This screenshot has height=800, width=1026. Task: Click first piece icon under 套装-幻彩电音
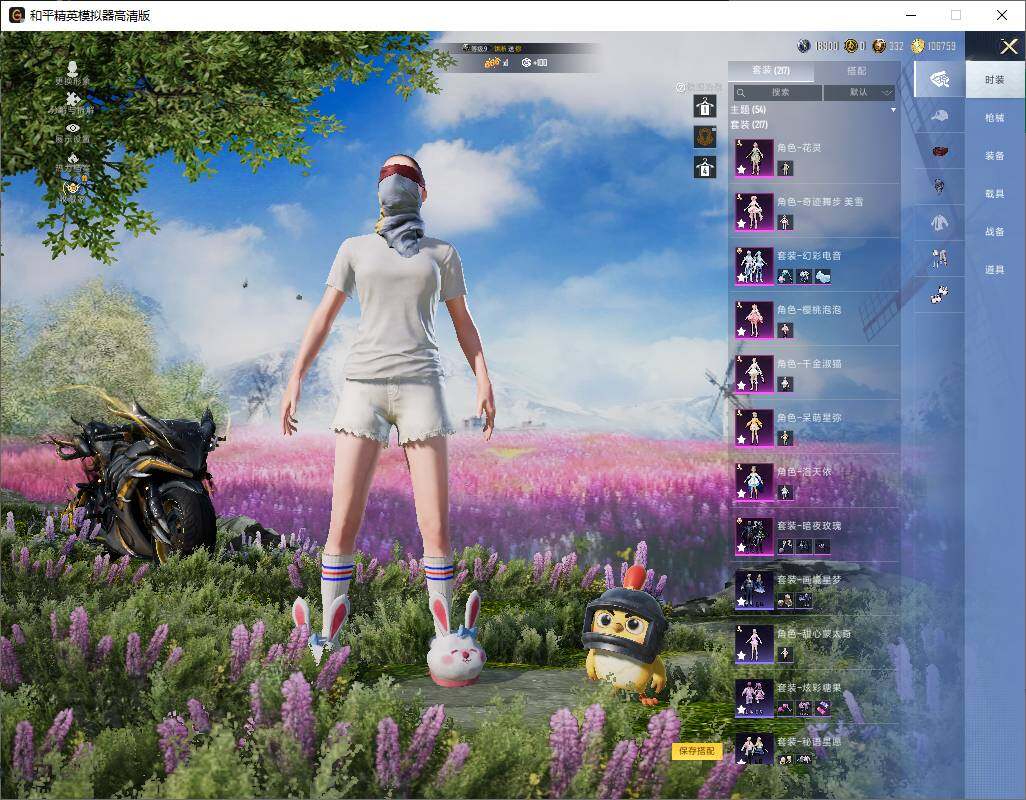point(785,277)
